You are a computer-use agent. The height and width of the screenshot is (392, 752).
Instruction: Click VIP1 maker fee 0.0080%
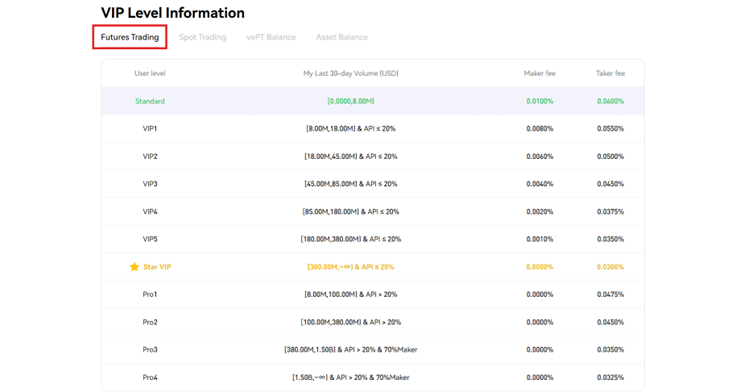pos(540,129)
